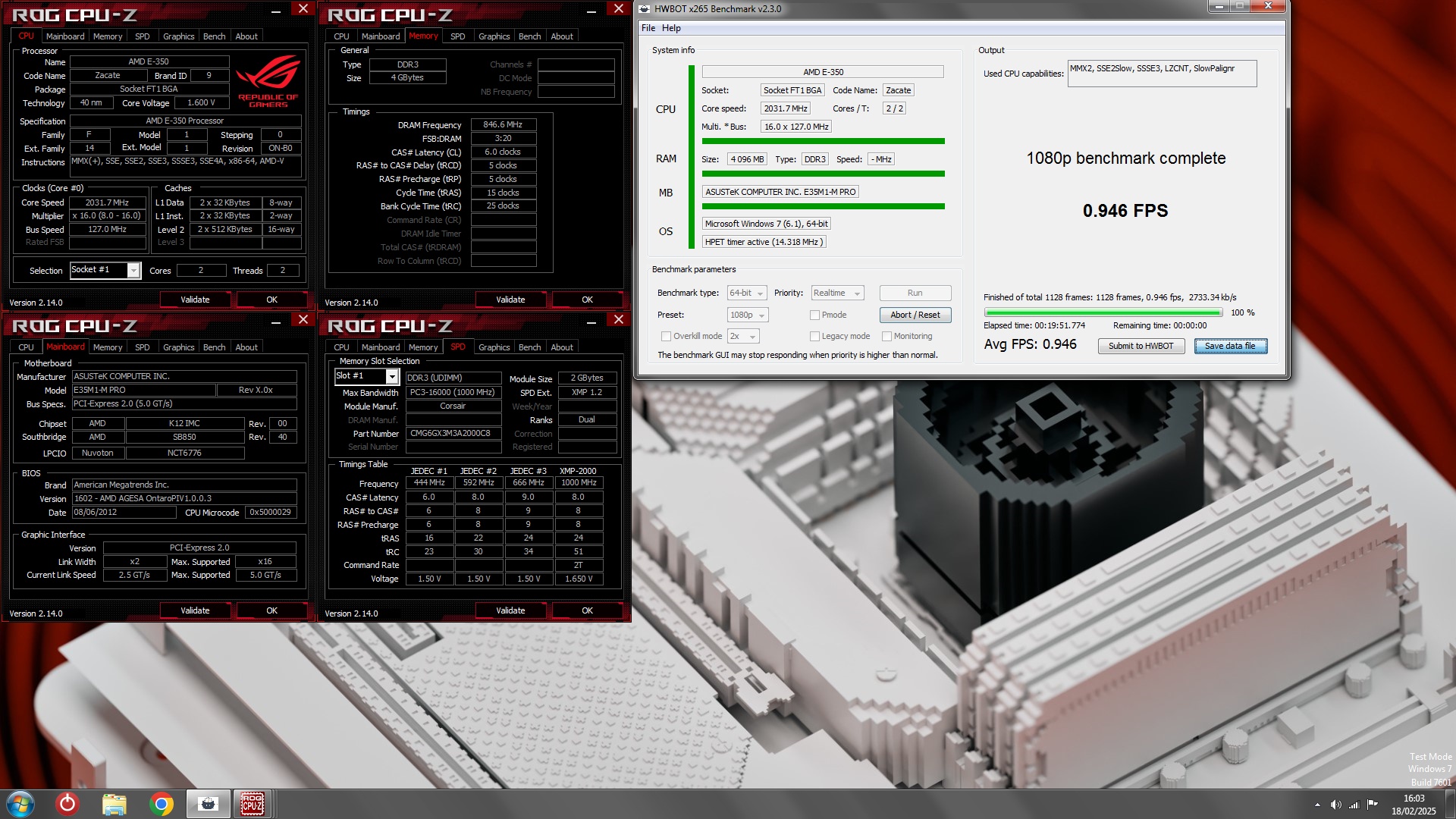Click HWBOT x265 title bar icon
The height and width of the screenshot is (819, 1456).
(x=645, y=9)
